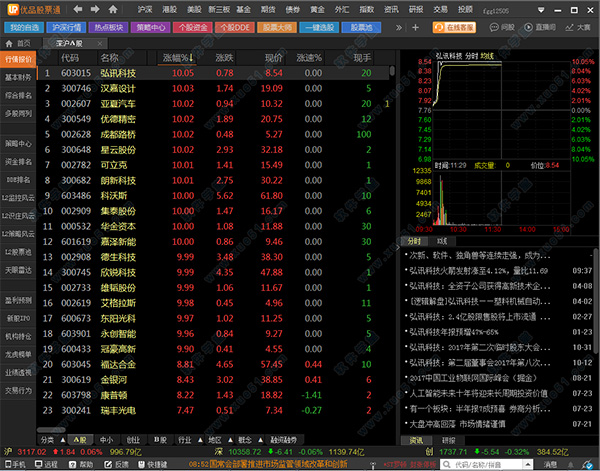Open 帮助 help icon in status bar
The width and height of the screenshot is (600, 471).
[x=81, y=464]
